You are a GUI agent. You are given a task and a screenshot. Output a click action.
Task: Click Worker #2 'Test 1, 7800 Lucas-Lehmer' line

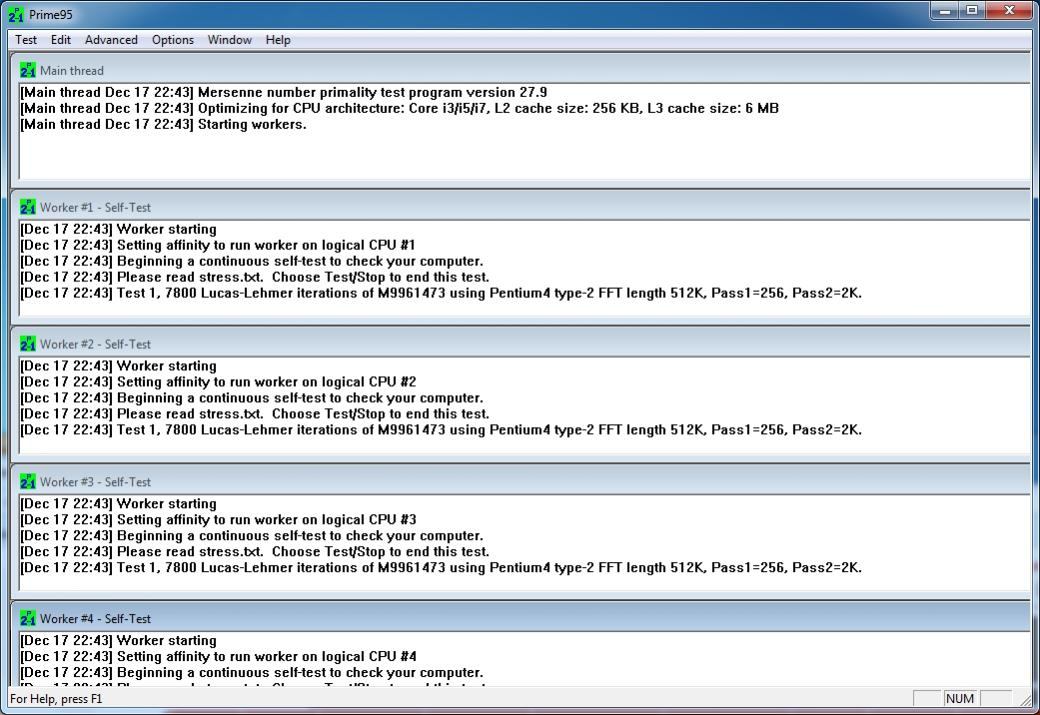(441, 429)
